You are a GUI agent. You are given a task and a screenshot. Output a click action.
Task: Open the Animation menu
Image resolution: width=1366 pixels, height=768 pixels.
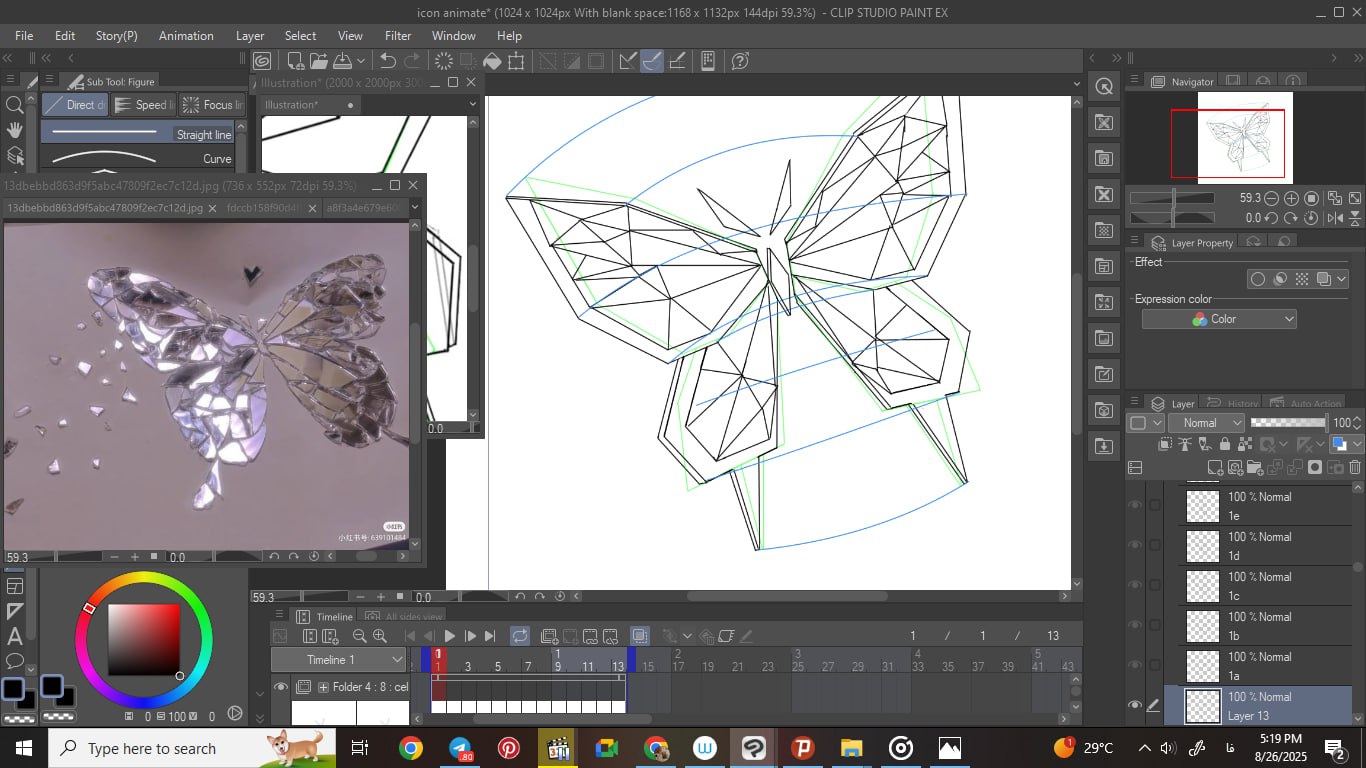pyautogui.click(x=186, y=36)
